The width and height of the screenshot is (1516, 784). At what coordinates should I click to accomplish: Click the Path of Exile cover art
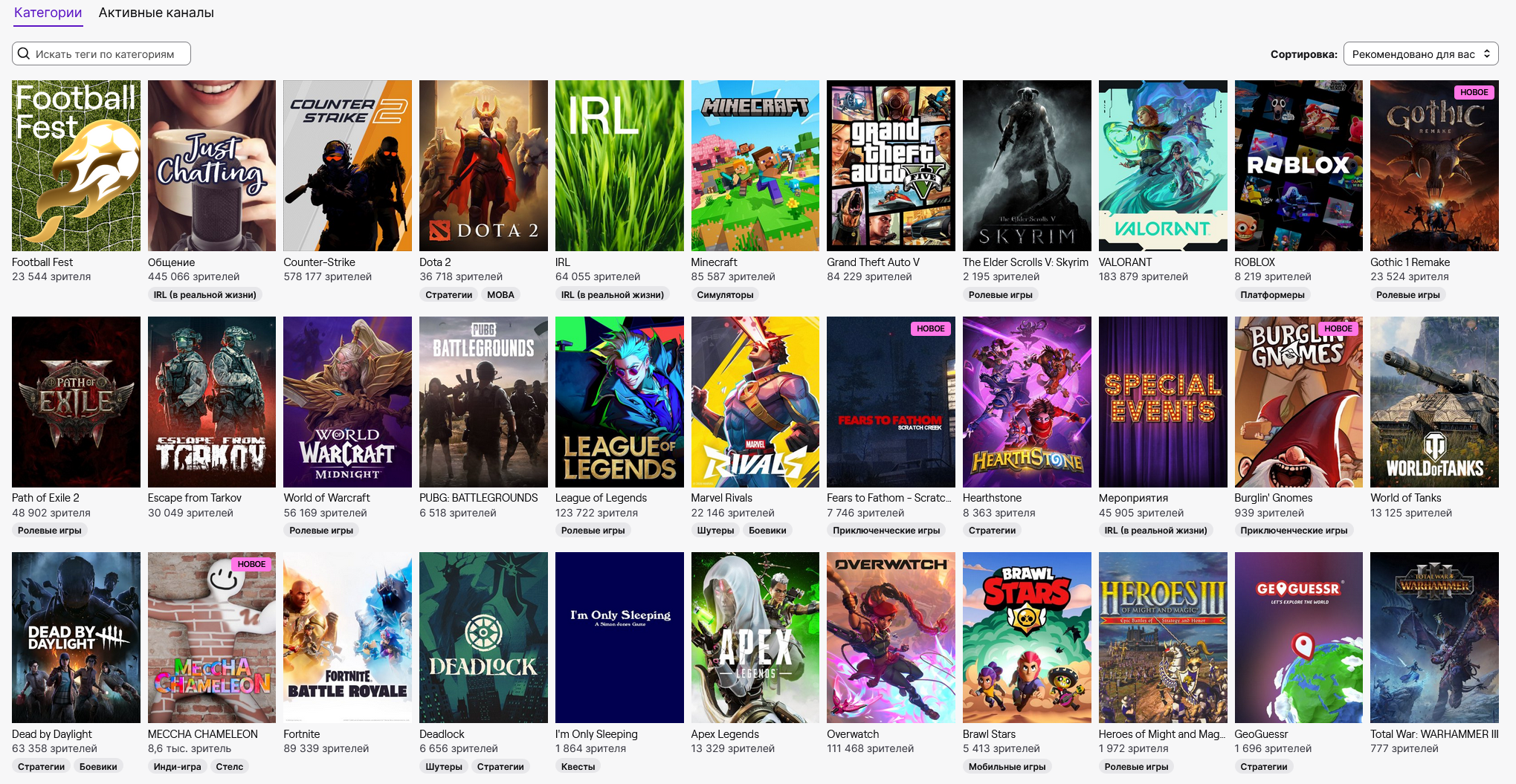coord(76,402)
